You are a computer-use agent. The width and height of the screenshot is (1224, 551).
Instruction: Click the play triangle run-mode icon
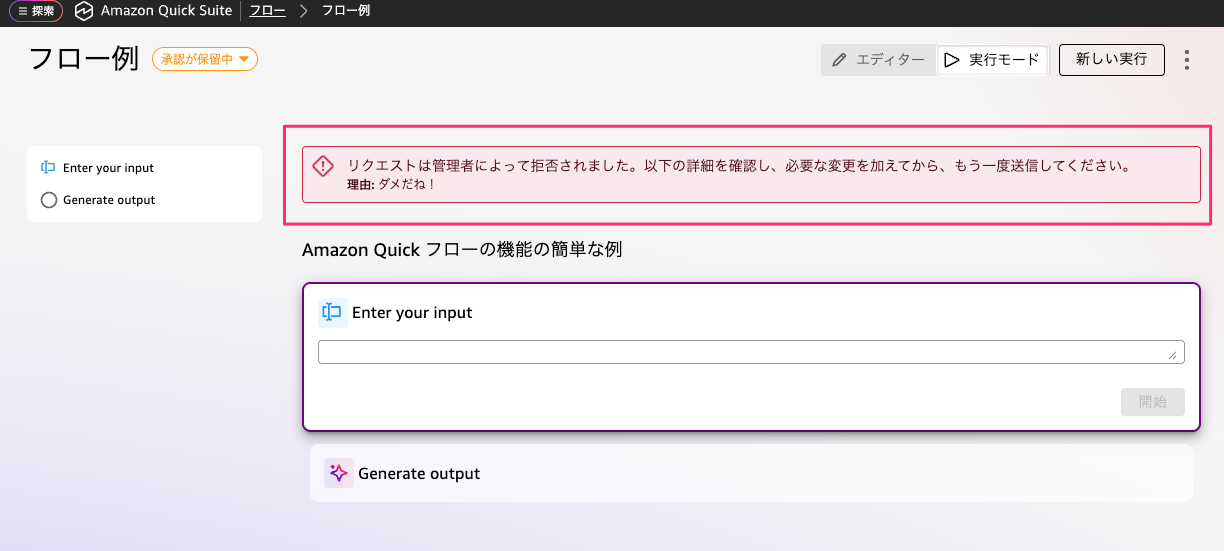pos(952,60)
